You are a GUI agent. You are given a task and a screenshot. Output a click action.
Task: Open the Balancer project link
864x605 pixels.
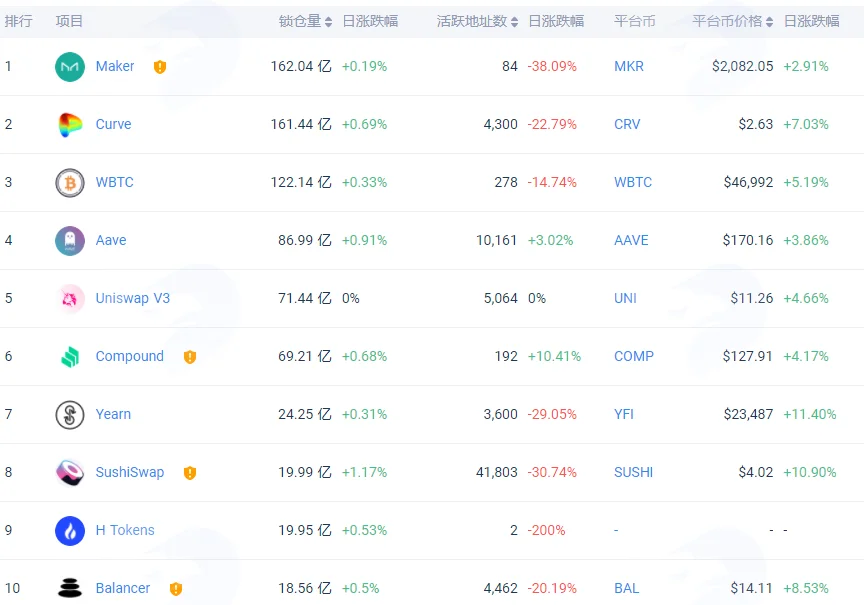[123, 588]
